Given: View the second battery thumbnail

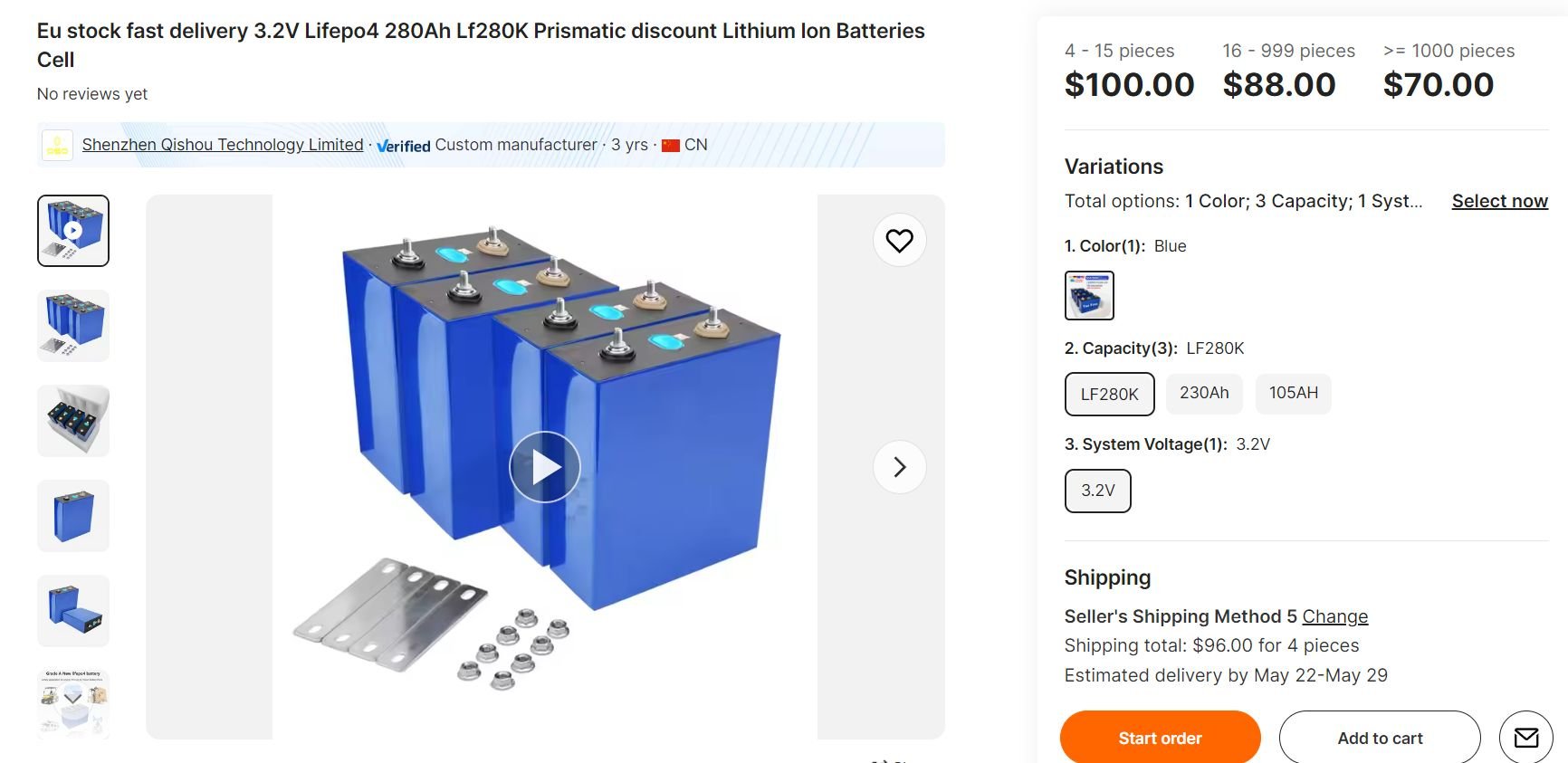Looking at the screenshot, I should click(73, 326).
